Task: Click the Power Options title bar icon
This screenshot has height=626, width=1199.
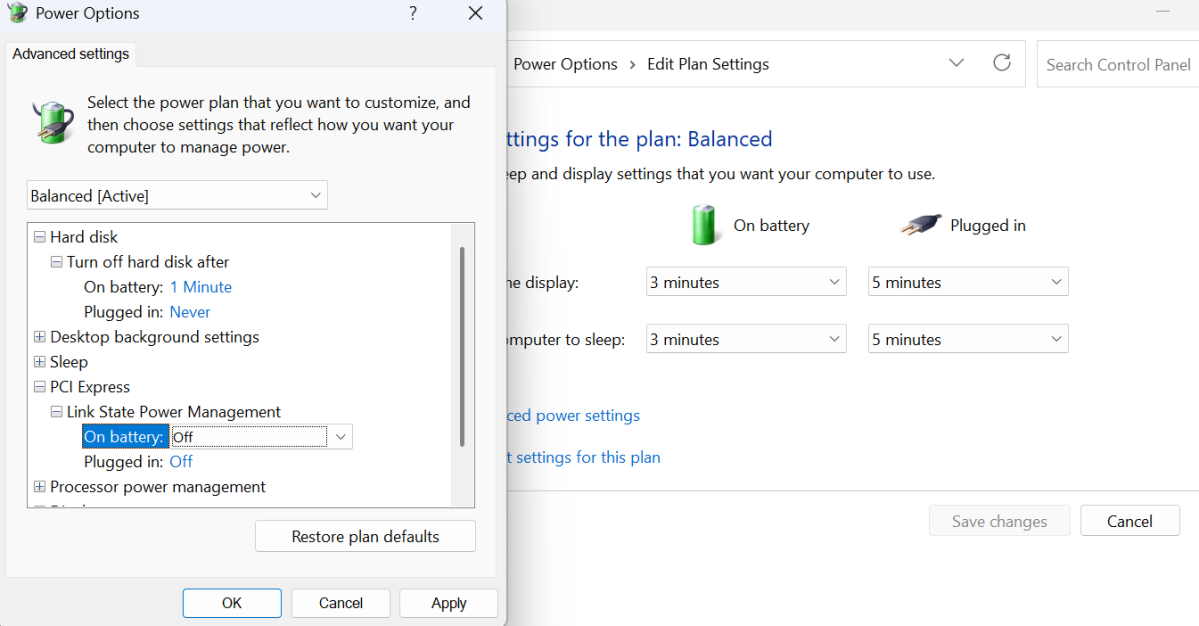Action: [x=17, y=14]
